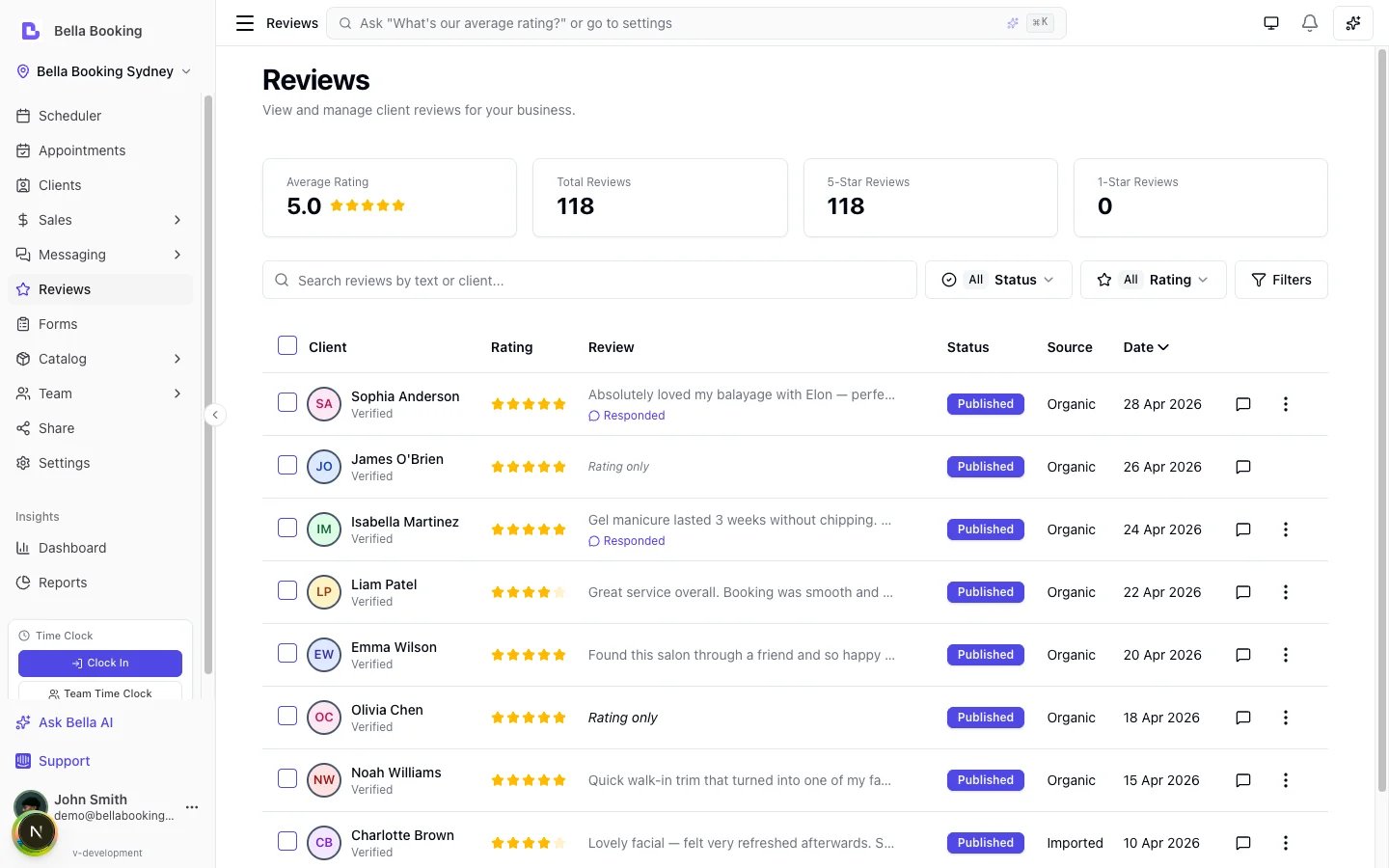
Task: Expand the Sales submenu
Action: [x=100, y=220]
